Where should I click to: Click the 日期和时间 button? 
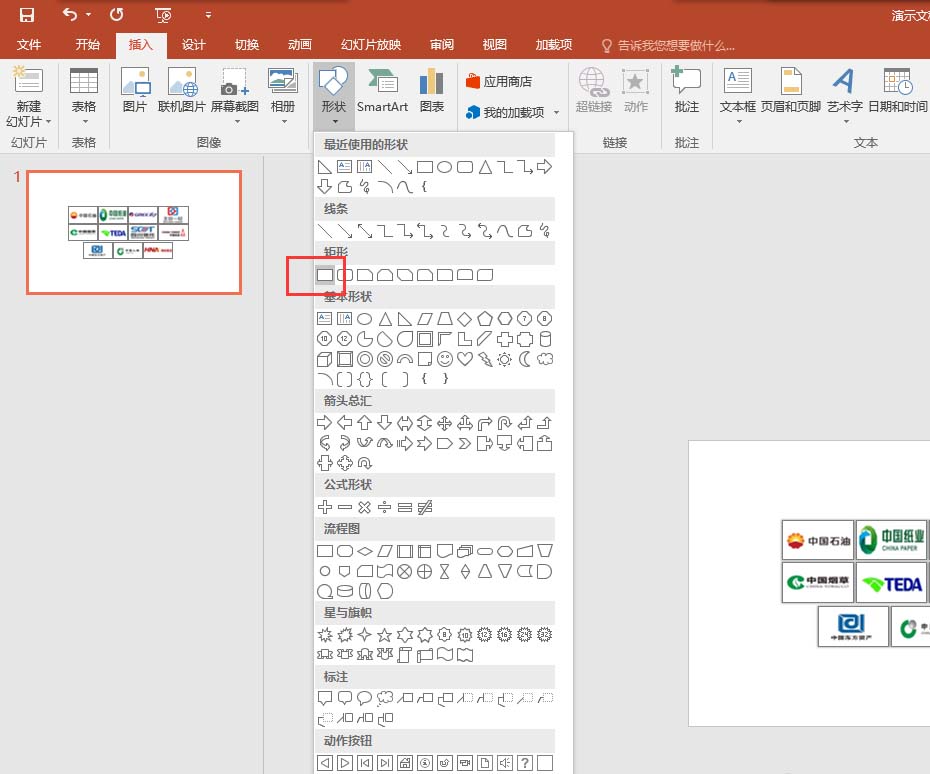pos(897,90)
